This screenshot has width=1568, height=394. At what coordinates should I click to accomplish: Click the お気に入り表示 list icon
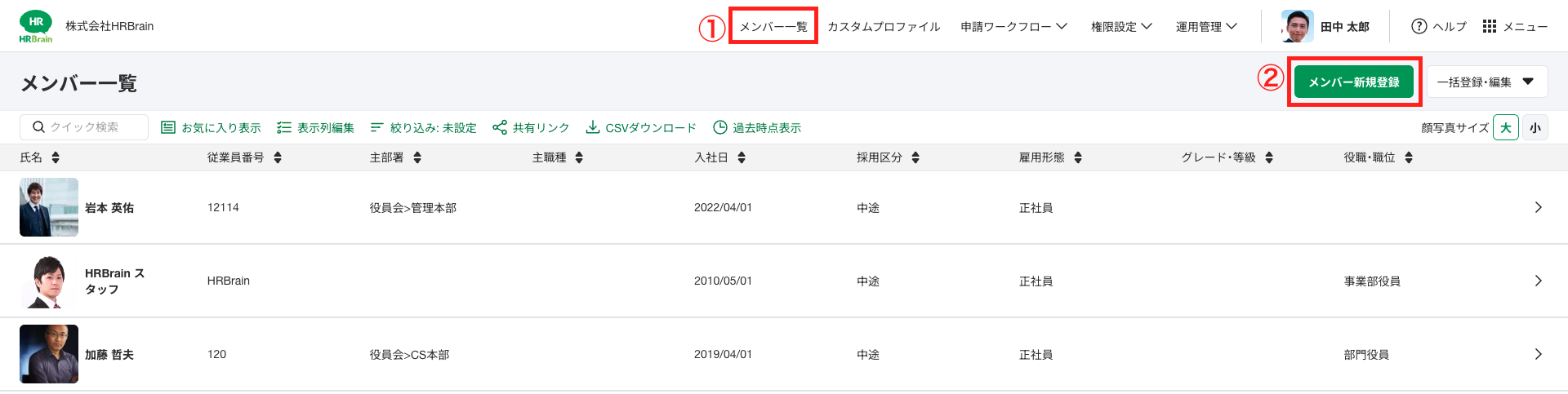(168, 127)
